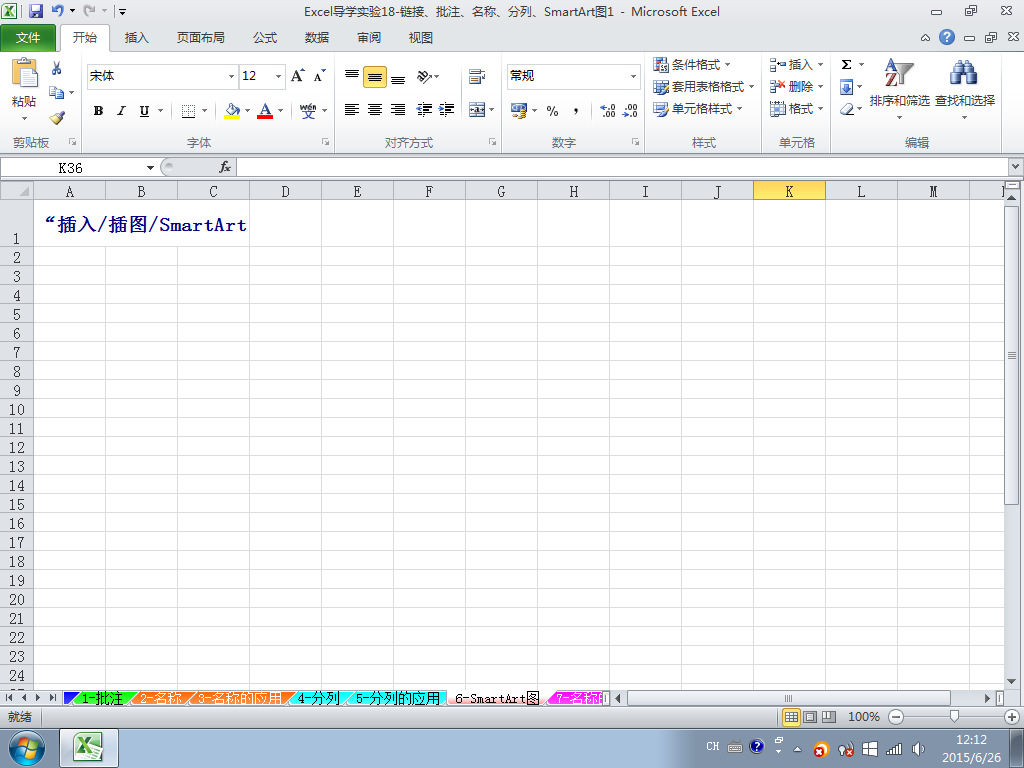Toggle wrap text icon

pos(477,76)
